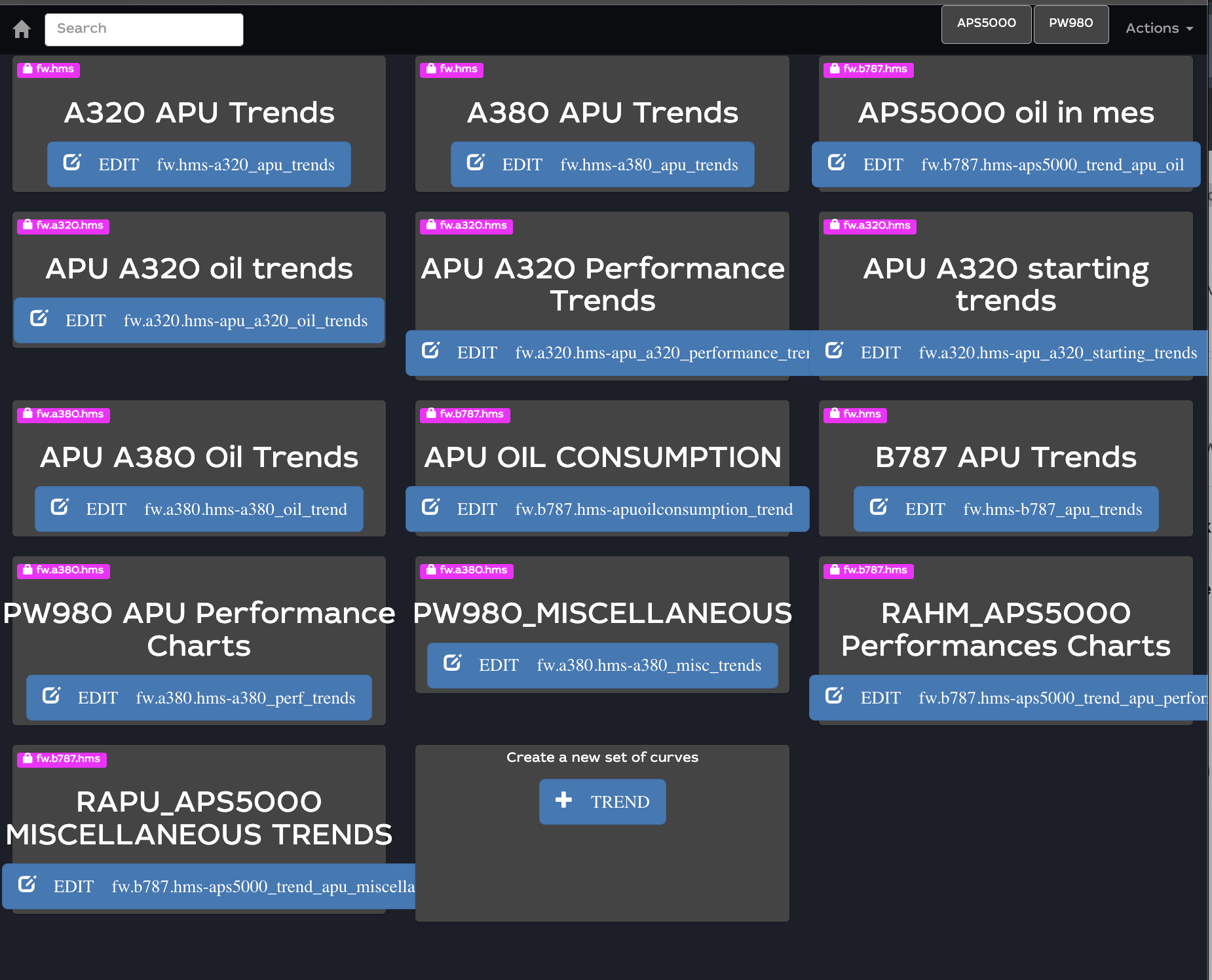The image size is (1212, 980).
Task: Click lock icon of A320 APU Trends tag
Action: tap(28, 69)
